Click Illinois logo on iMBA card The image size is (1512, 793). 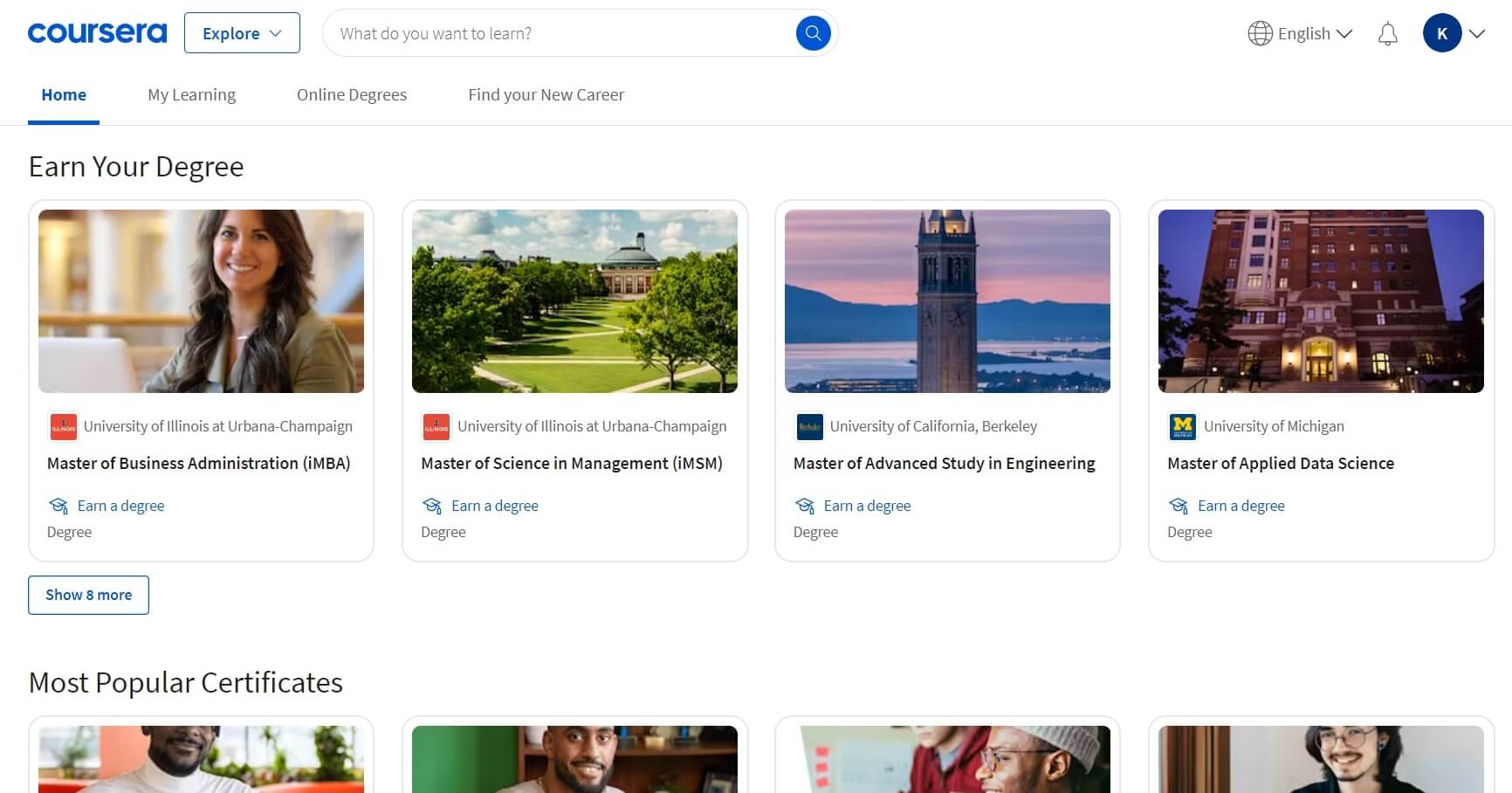pos(64,427)
